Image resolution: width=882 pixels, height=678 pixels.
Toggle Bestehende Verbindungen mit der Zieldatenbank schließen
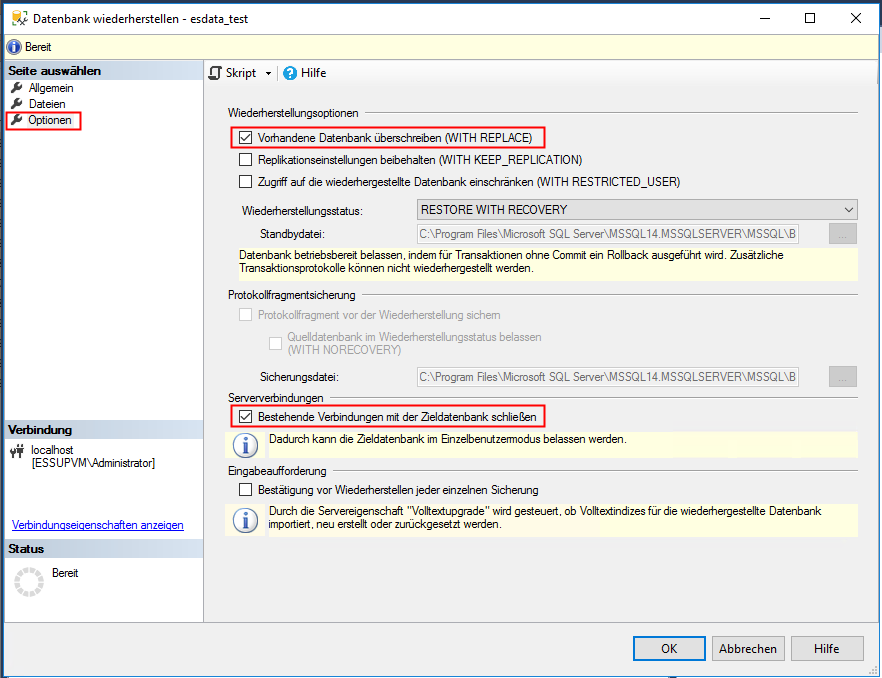coord(246,416)
